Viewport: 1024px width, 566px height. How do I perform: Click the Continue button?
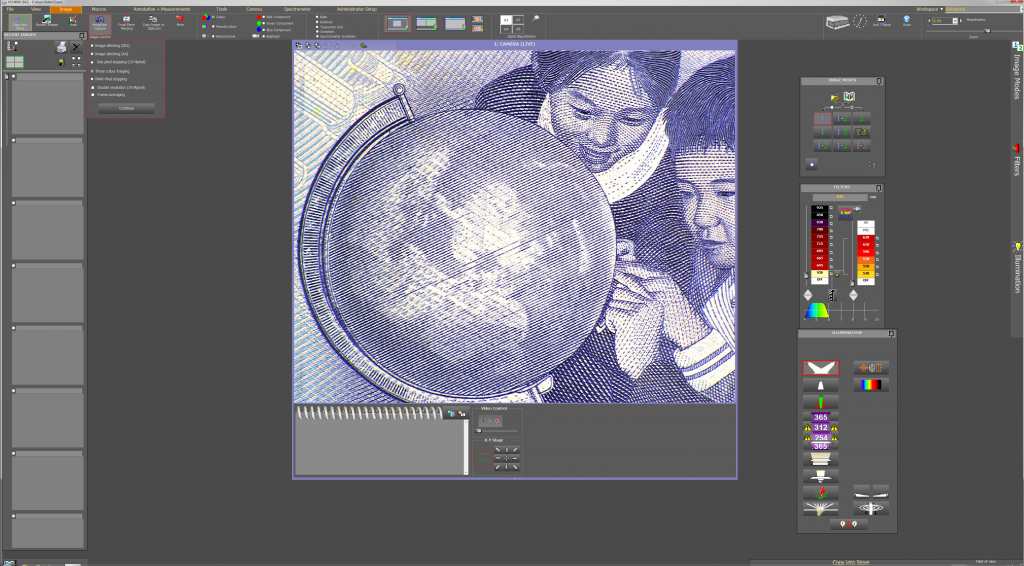click(126, 108)
